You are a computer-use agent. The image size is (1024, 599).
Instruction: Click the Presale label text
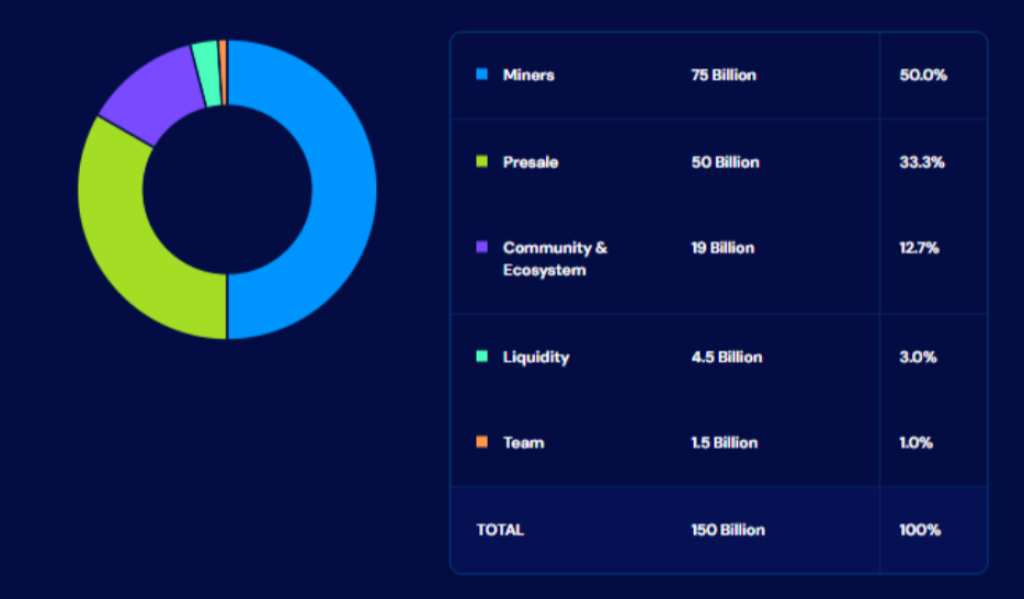pos(526,162)
